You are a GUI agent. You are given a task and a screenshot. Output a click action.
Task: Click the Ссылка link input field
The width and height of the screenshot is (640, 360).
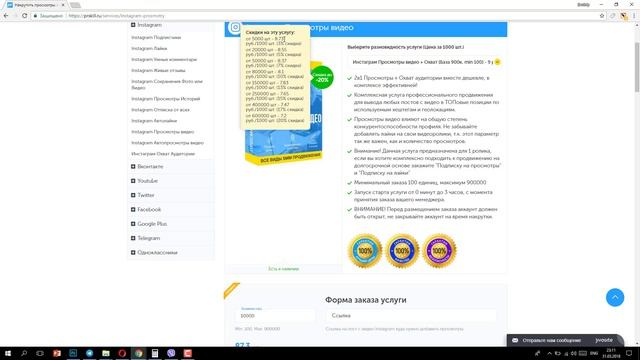pyautogui.click(x=411, y=316)
